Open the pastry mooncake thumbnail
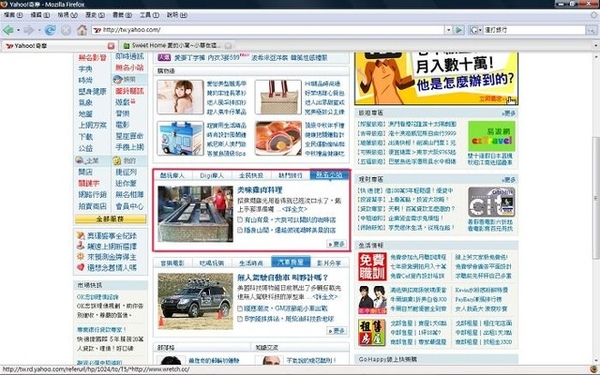This screenshot has width=600, height=375. (278, 139)
